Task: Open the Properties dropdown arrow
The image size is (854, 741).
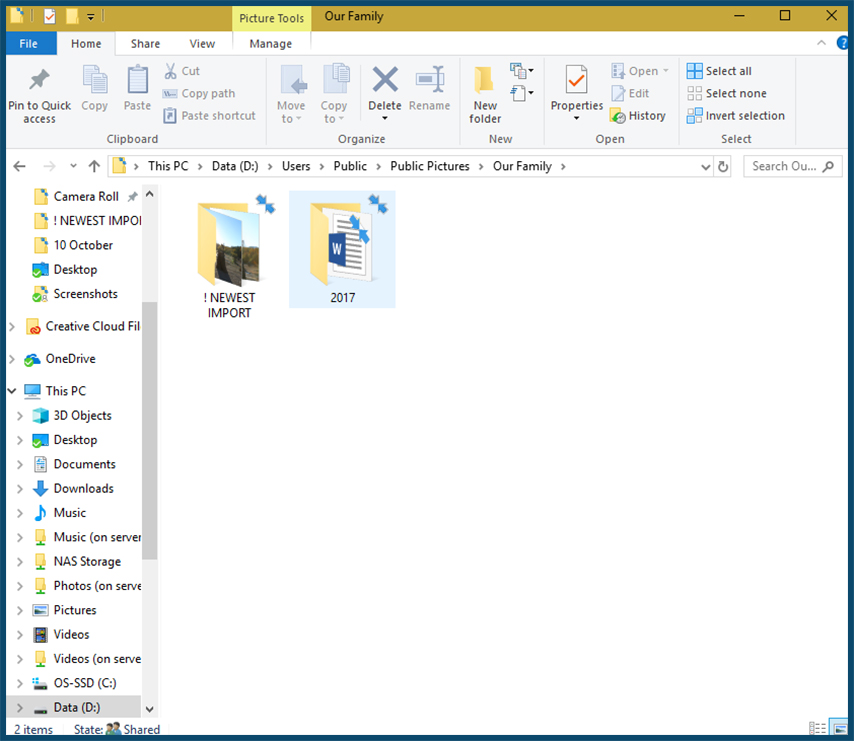Action: click(576, 118)
